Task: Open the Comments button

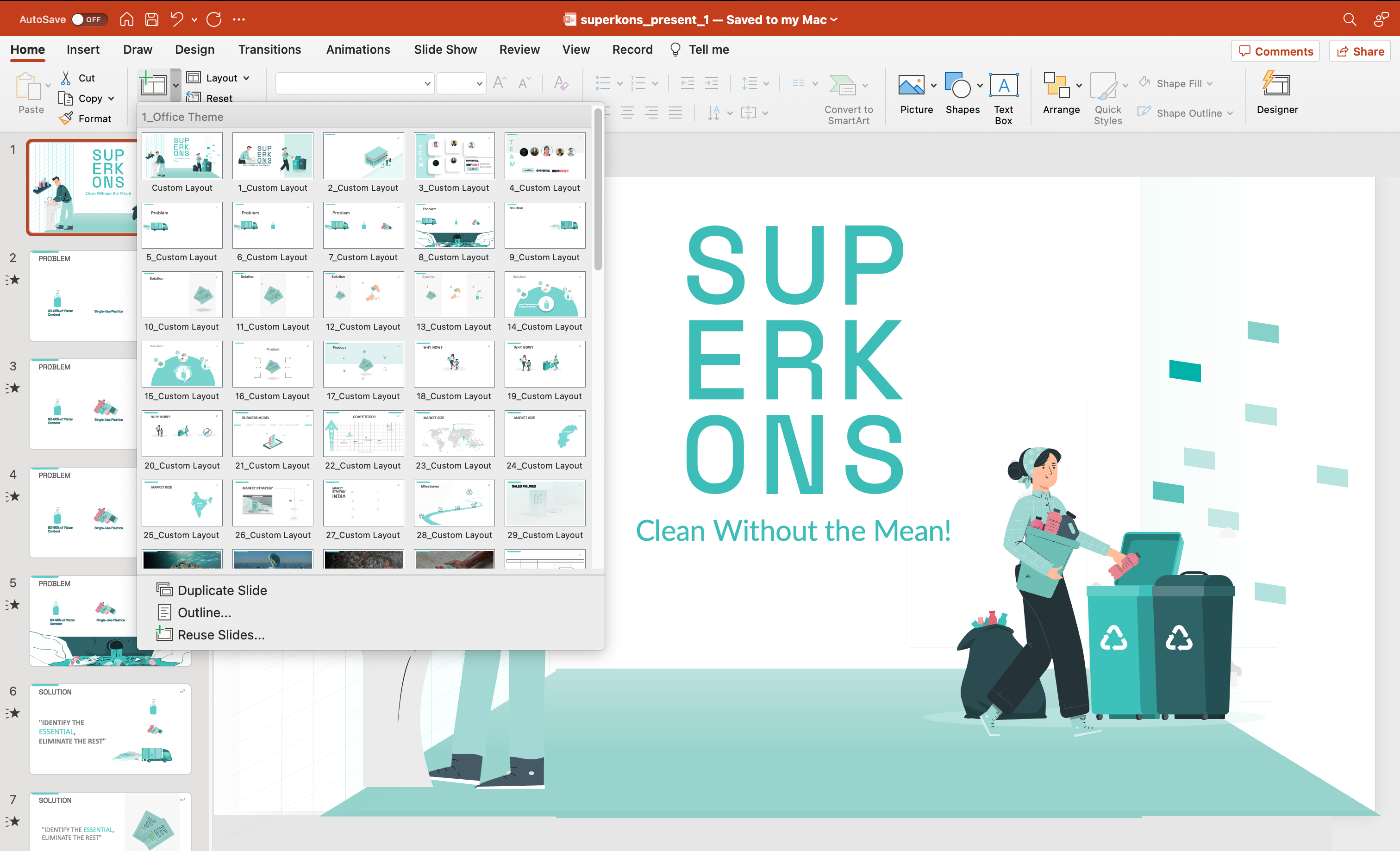Action: point(1275,51)
